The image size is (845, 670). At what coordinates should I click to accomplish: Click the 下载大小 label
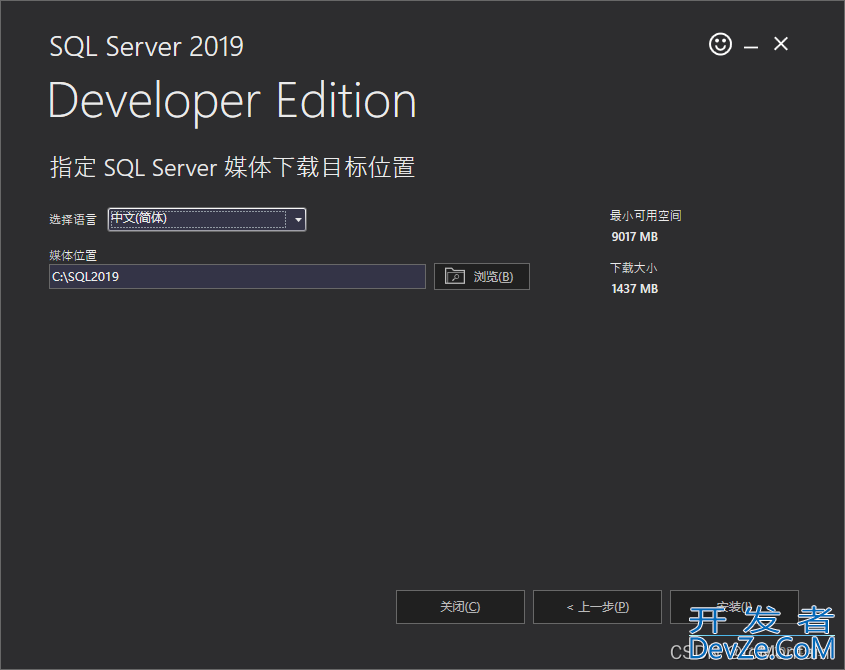pos(633,268)
